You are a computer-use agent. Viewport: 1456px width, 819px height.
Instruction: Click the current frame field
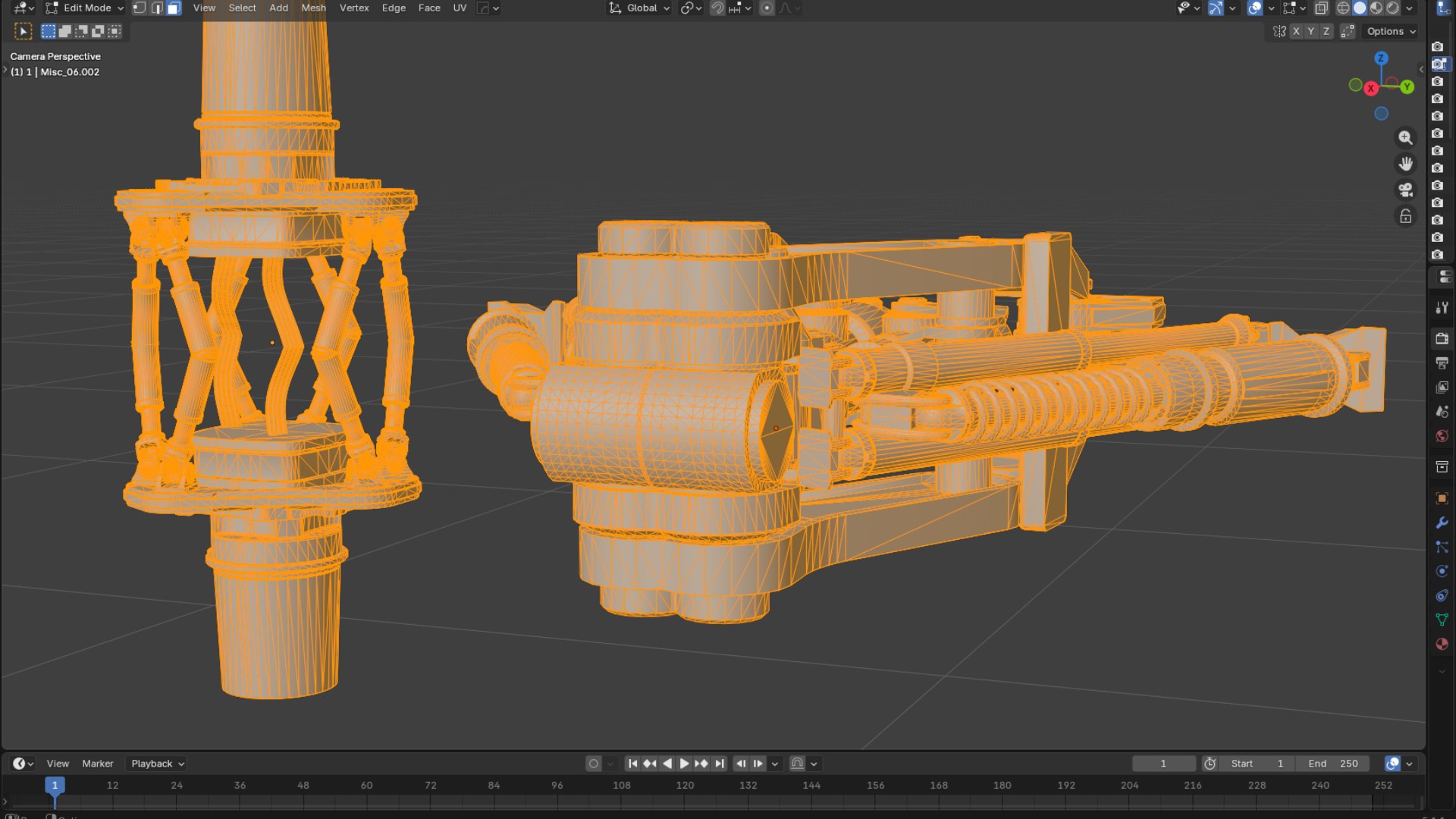tap(1163, 764)
